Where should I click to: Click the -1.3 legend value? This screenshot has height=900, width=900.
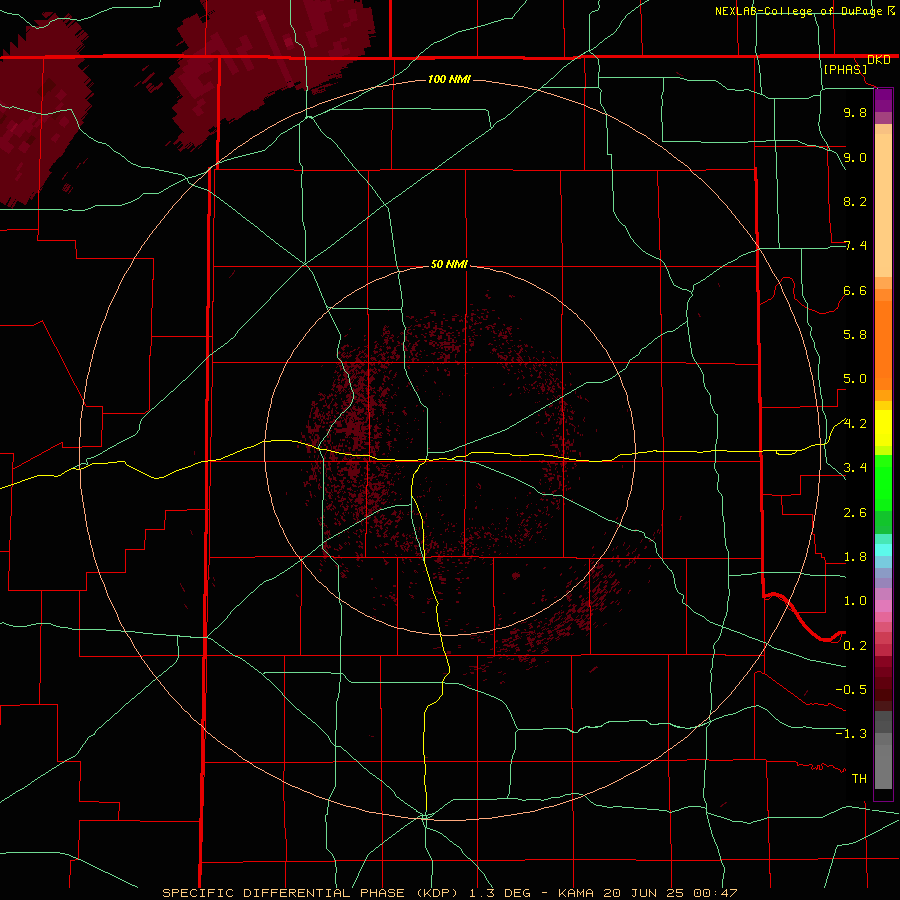click(851, 734)
